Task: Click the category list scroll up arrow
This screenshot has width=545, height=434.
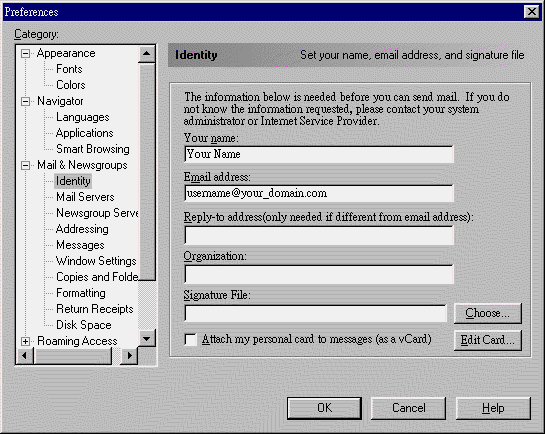Action: pyautogui.click(x=147, y=54)
